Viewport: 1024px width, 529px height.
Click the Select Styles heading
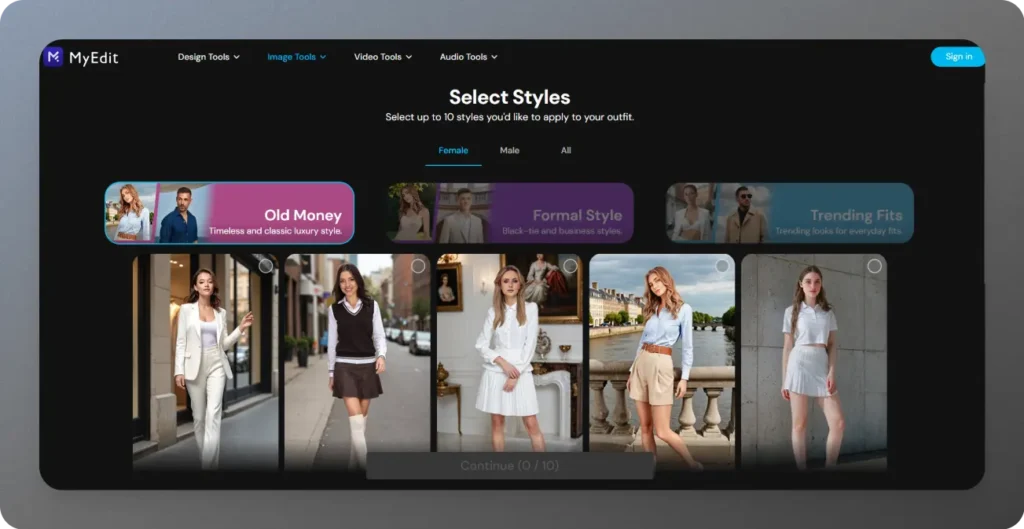(509, 97)
